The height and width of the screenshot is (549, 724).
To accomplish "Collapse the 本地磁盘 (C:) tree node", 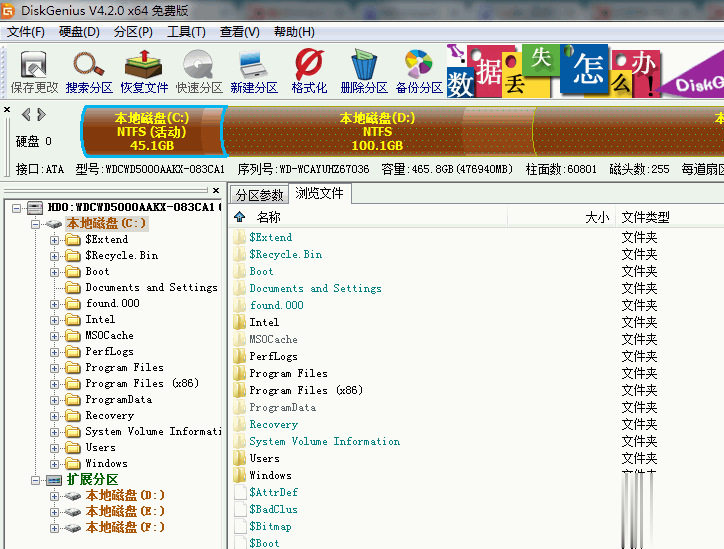I will pyautogui.click(x=36, y=224).
